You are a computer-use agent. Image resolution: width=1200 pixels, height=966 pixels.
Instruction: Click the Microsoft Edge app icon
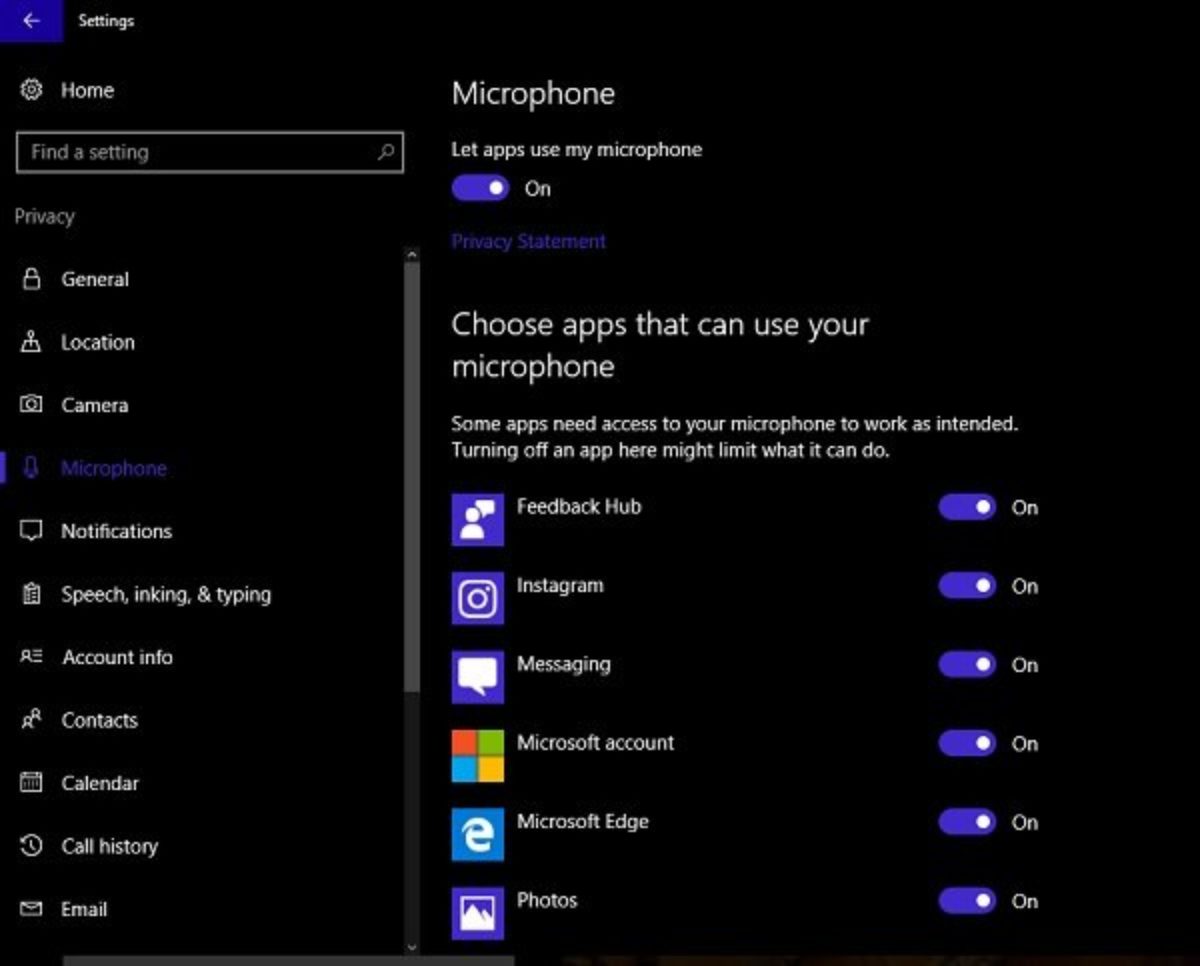pyautogui.click(x=478, y=835)
